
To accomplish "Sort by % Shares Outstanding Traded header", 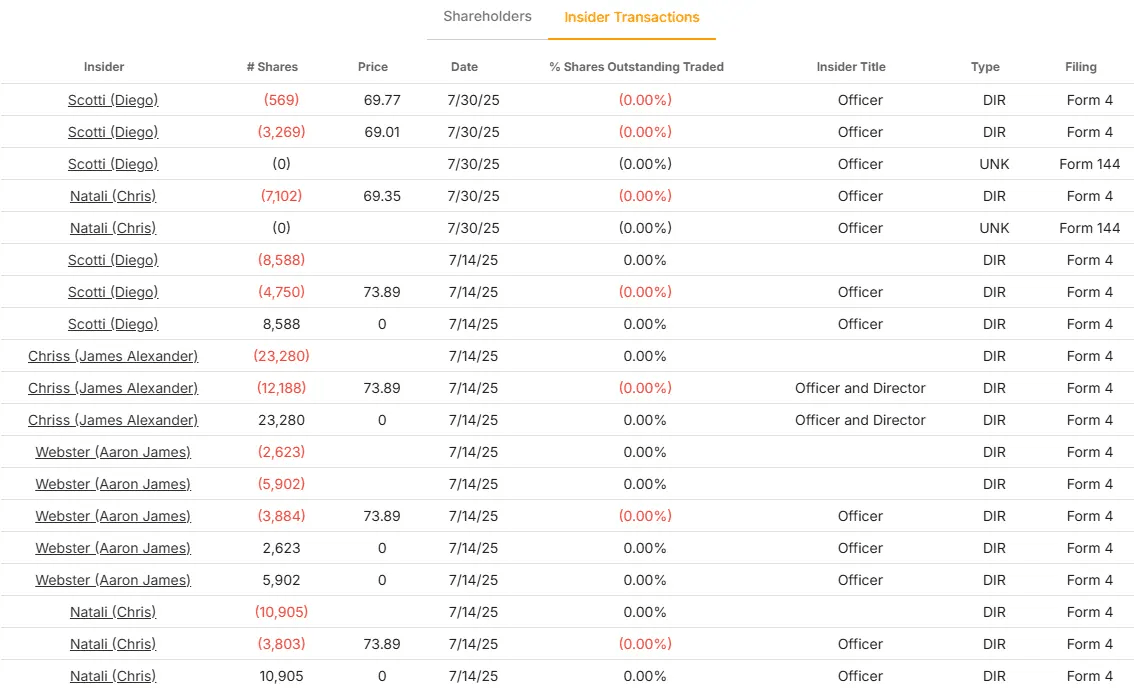I will point(636,67).
